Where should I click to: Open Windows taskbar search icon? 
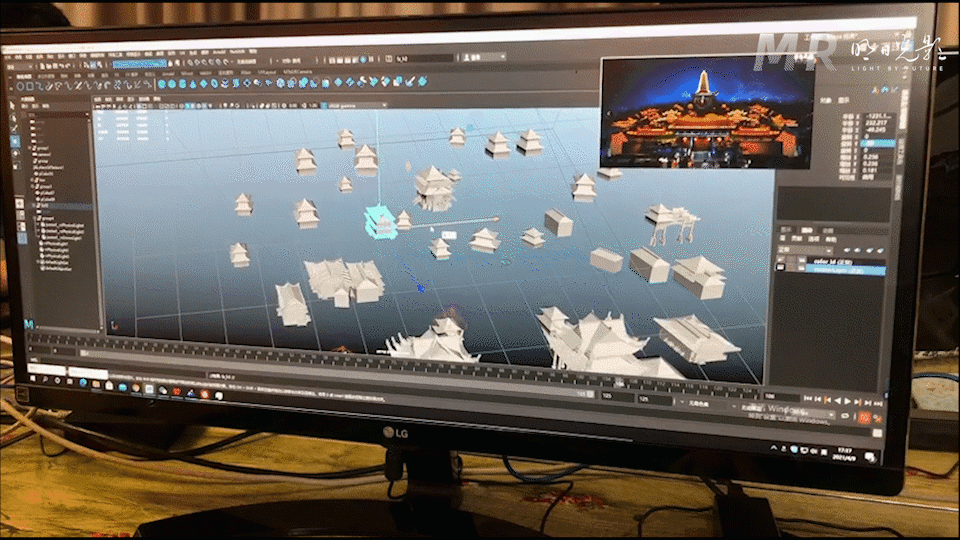45,379
